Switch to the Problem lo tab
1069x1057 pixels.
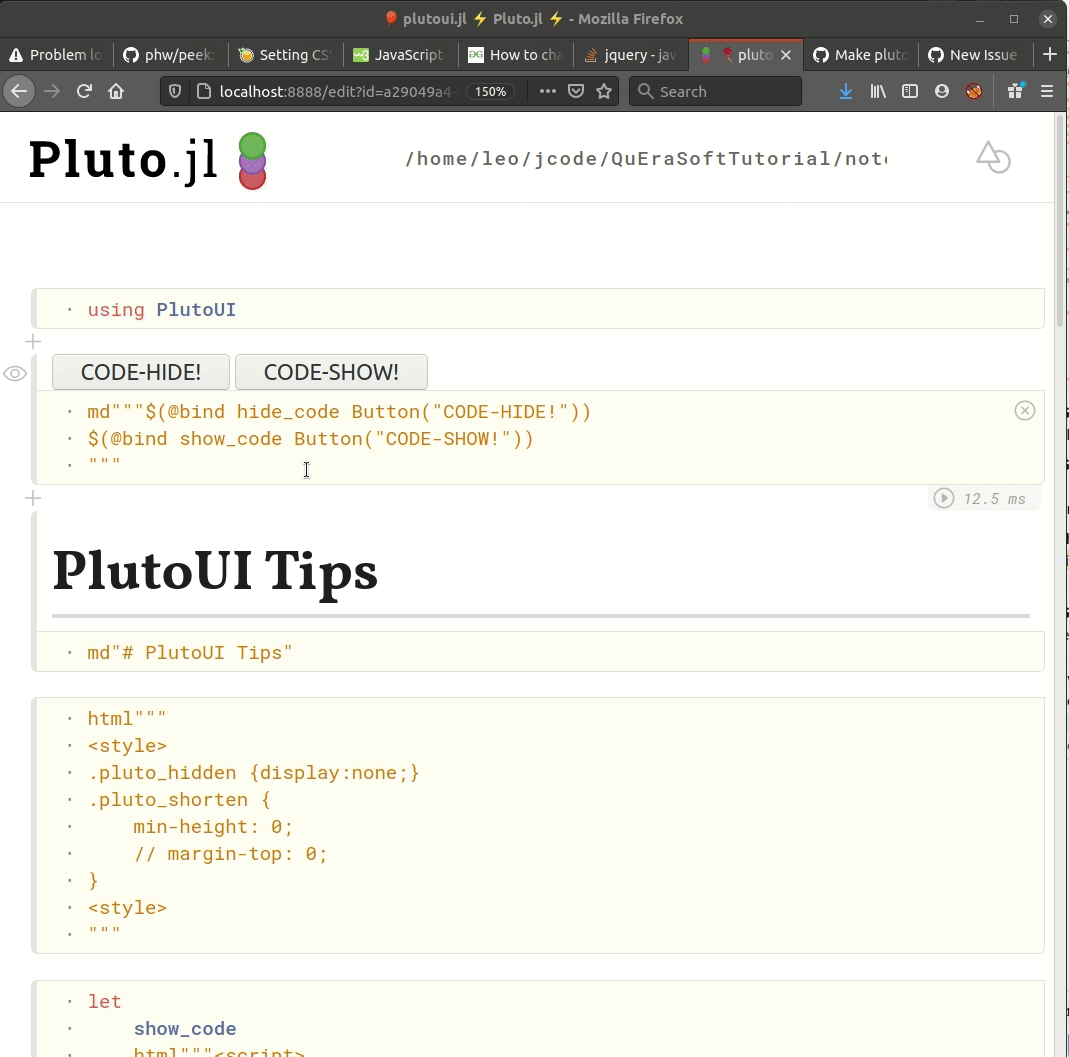click(57, 55)
